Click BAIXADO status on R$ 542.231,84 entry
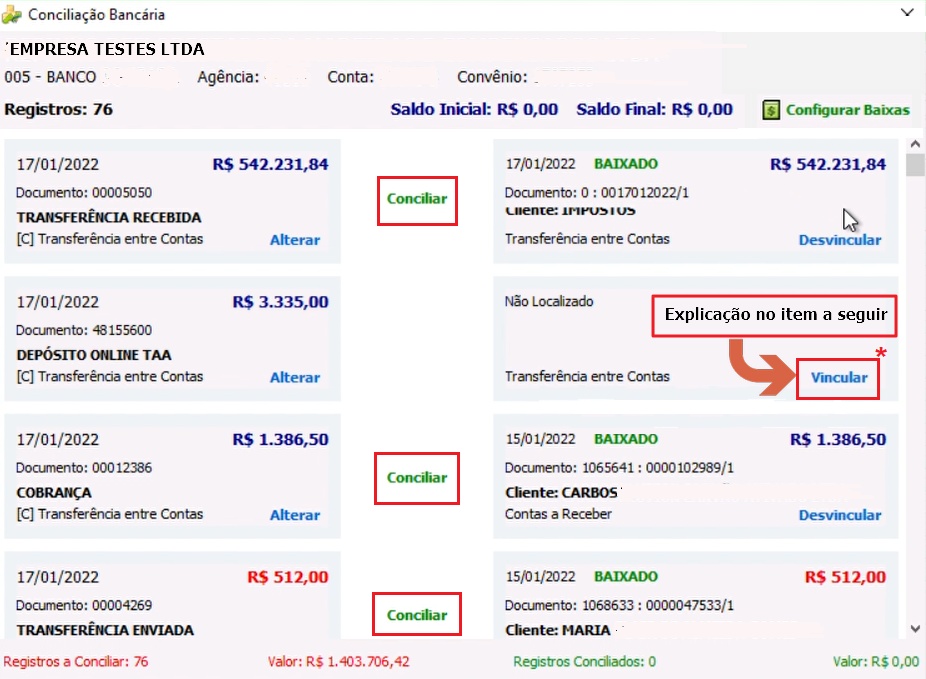926x679 pixels. click(625, 164)
